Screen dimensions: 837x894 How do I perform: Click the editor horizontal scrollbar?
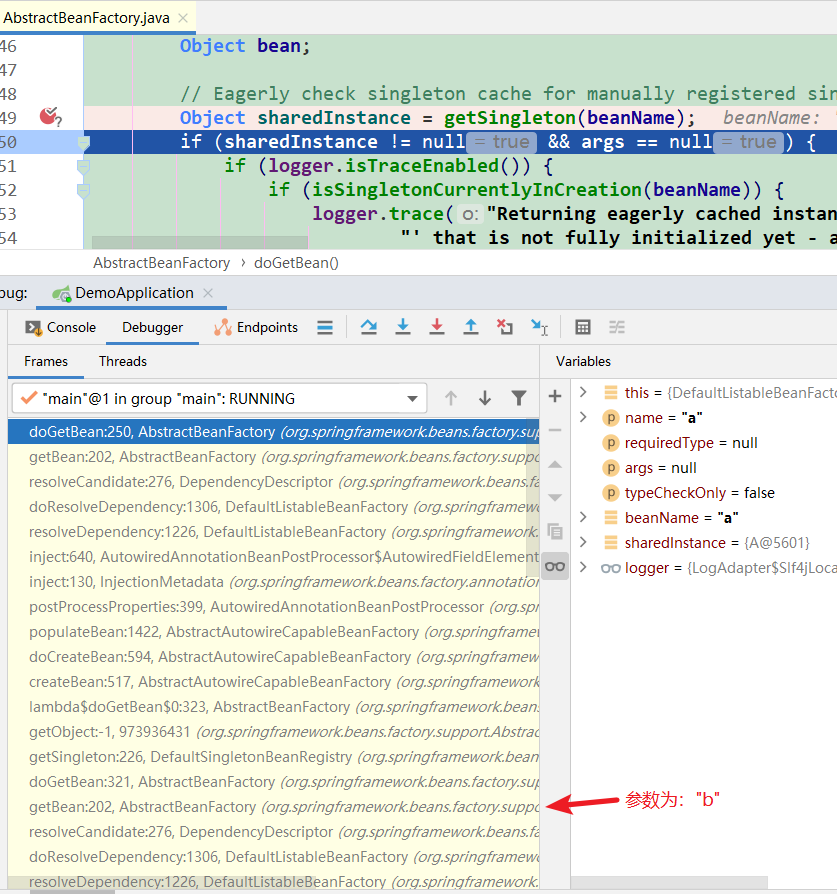[x=200, y=242]
